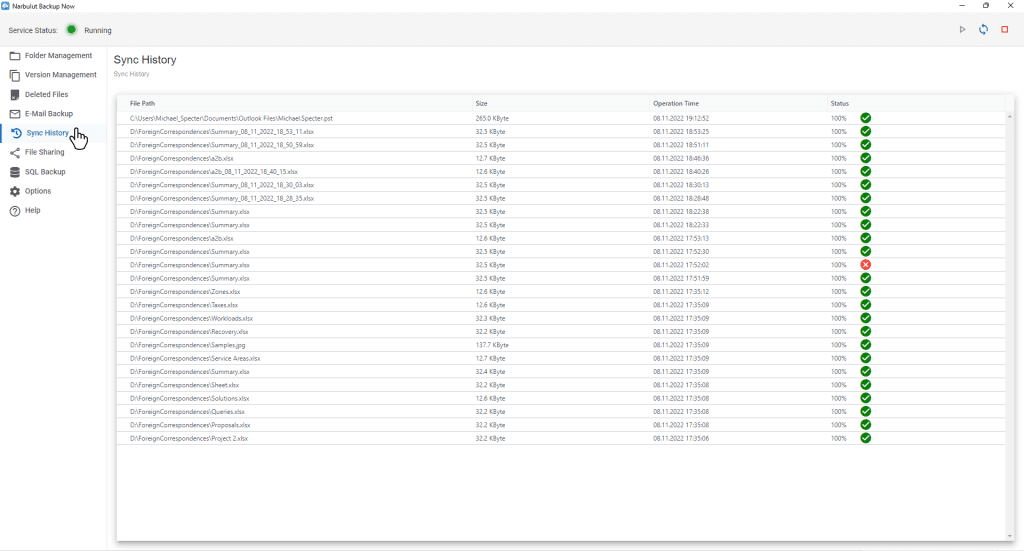Click green check for Michael.Specter.pst row
This screenshot has width=1024, height=551.
865,118
